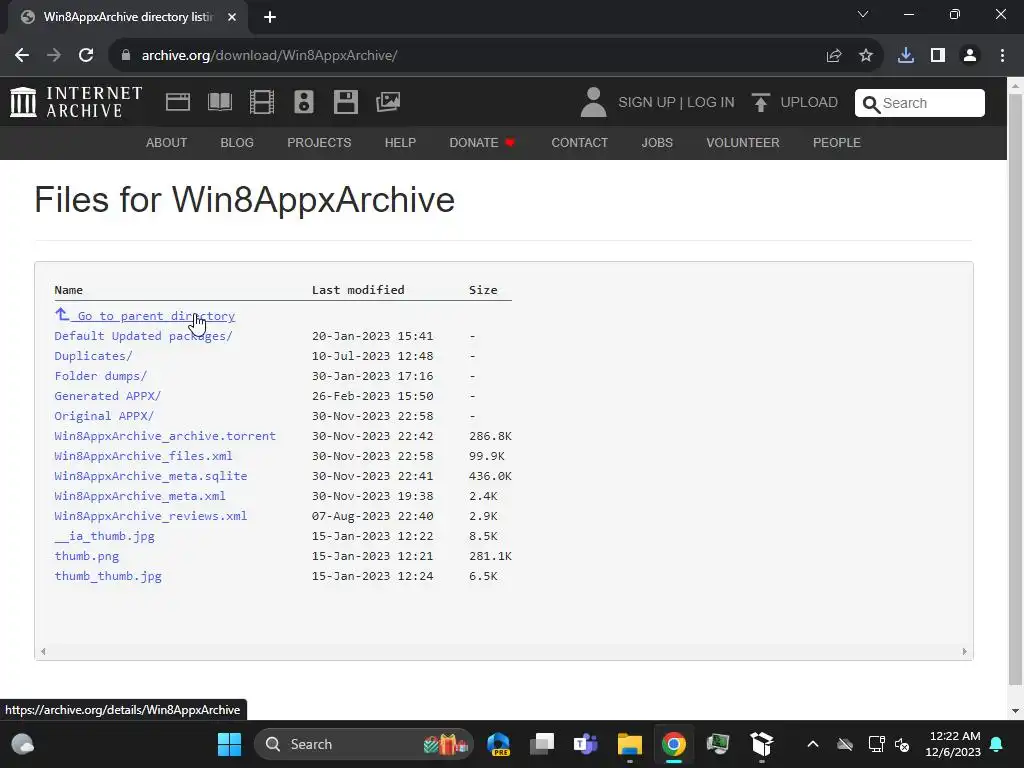Viewport: 1024px width, 768px height.
Task: Go back with browser back arrow
Action: pos(22,56)
